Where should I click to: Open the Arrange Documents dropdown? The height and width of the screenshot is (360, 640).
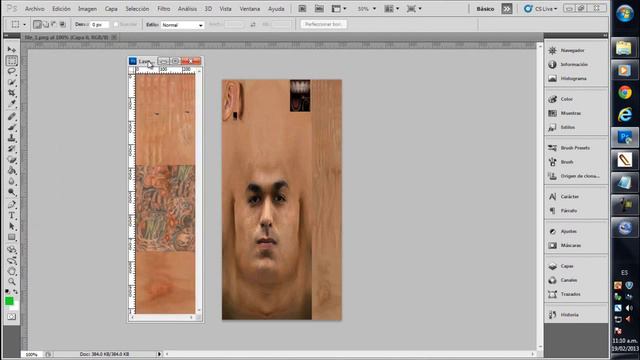click(391, 9)
